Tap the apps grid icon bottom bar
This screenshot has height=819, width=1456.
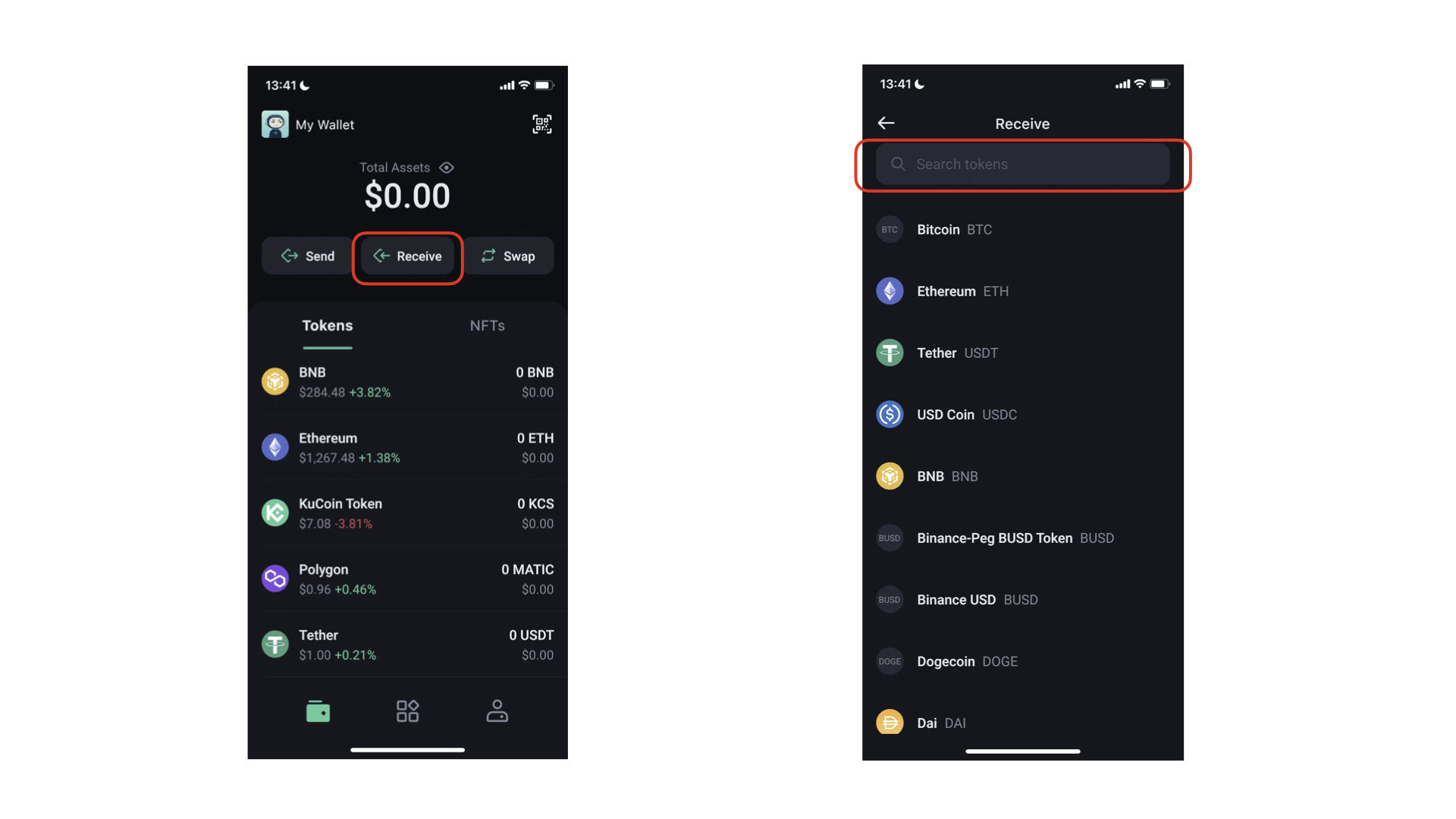tap(408, 712)
